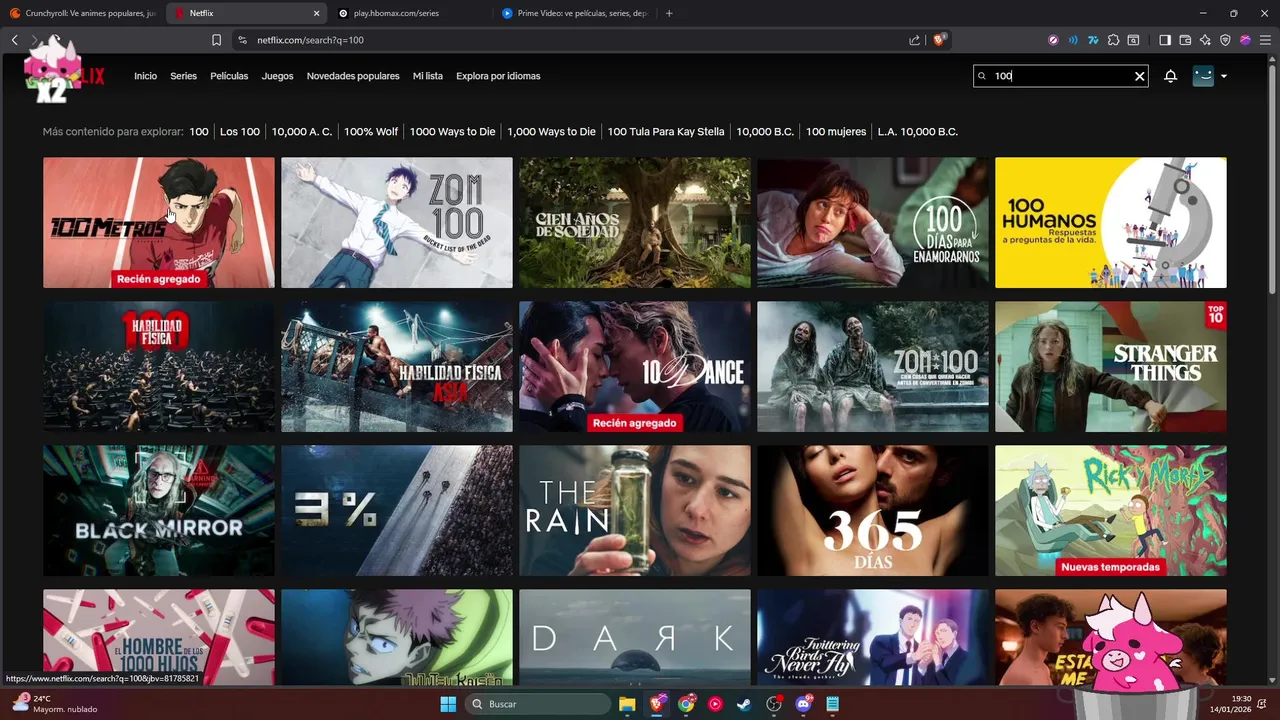Switch to the Crunchyroll tab

tap(82, 13)
